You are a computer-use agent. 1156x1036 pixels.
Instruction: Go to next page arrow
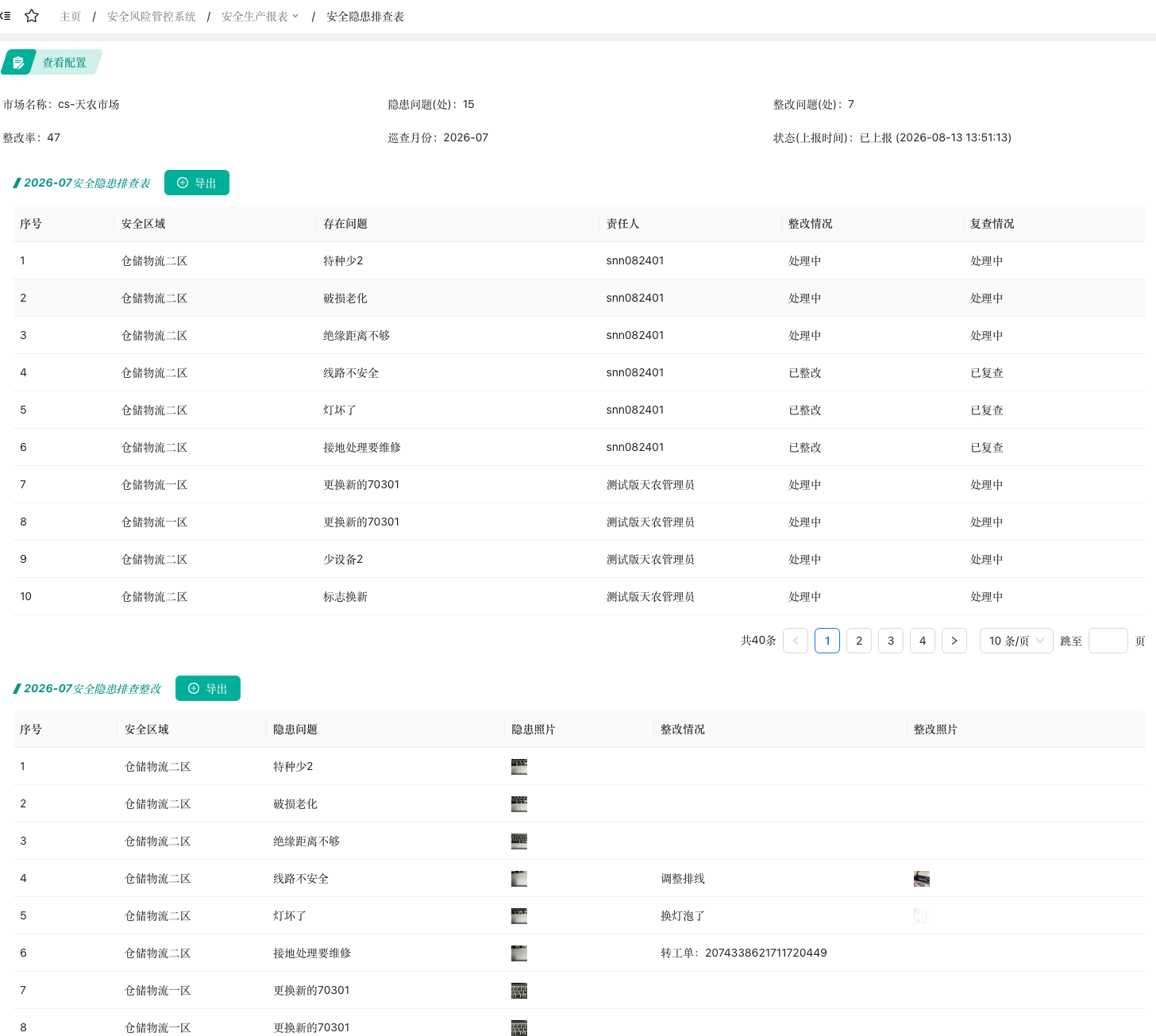[954, 641]
